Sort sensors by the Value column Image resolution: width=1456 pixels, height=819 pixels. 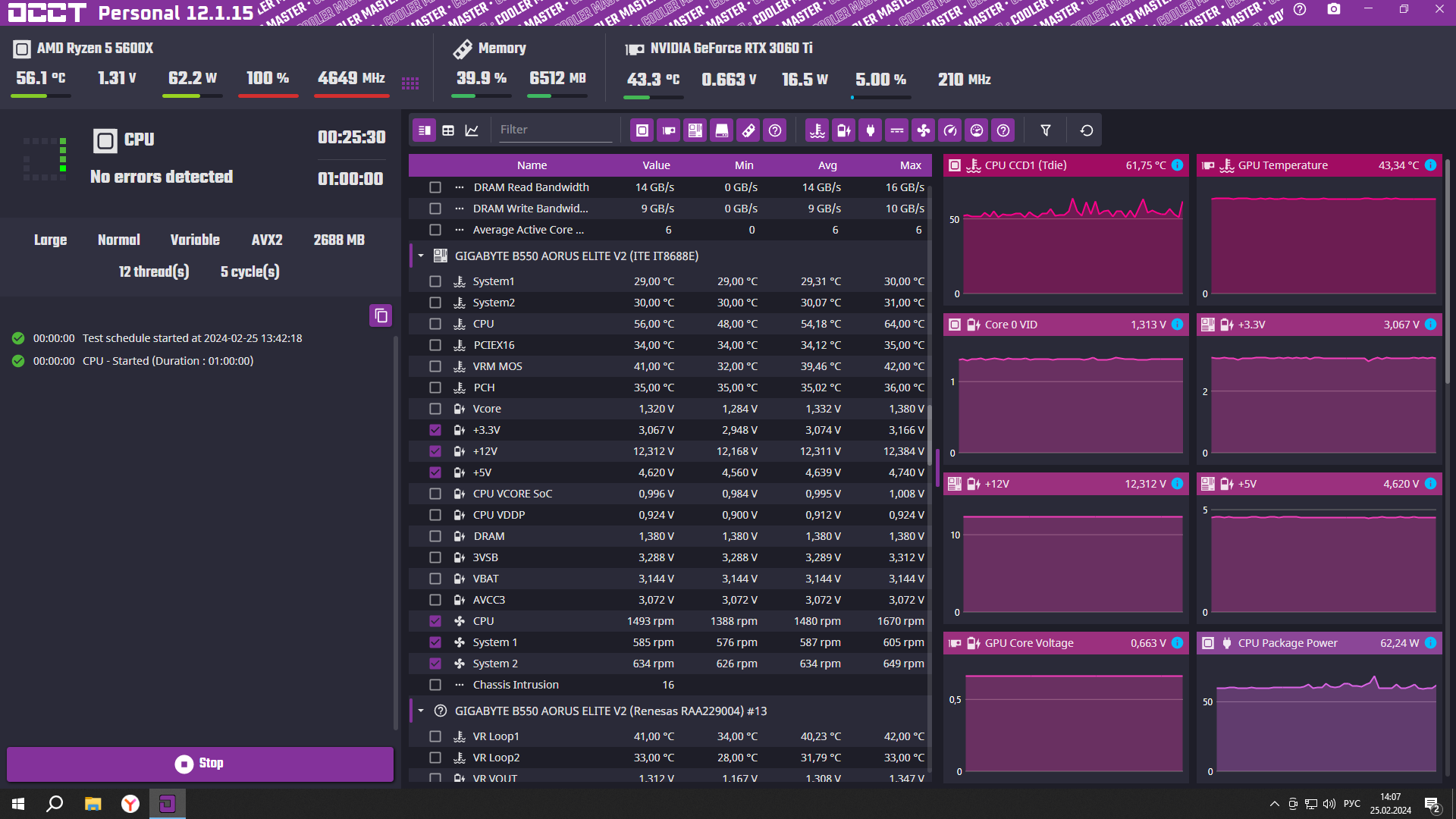[656, 165]
